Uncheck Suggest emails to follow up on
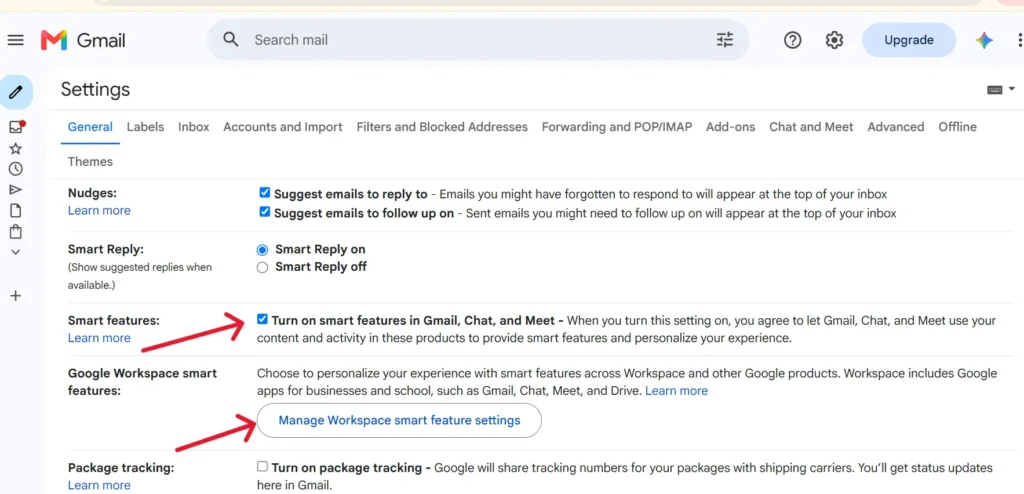This screenshot has height=494, width=1024. coord(264,212)
